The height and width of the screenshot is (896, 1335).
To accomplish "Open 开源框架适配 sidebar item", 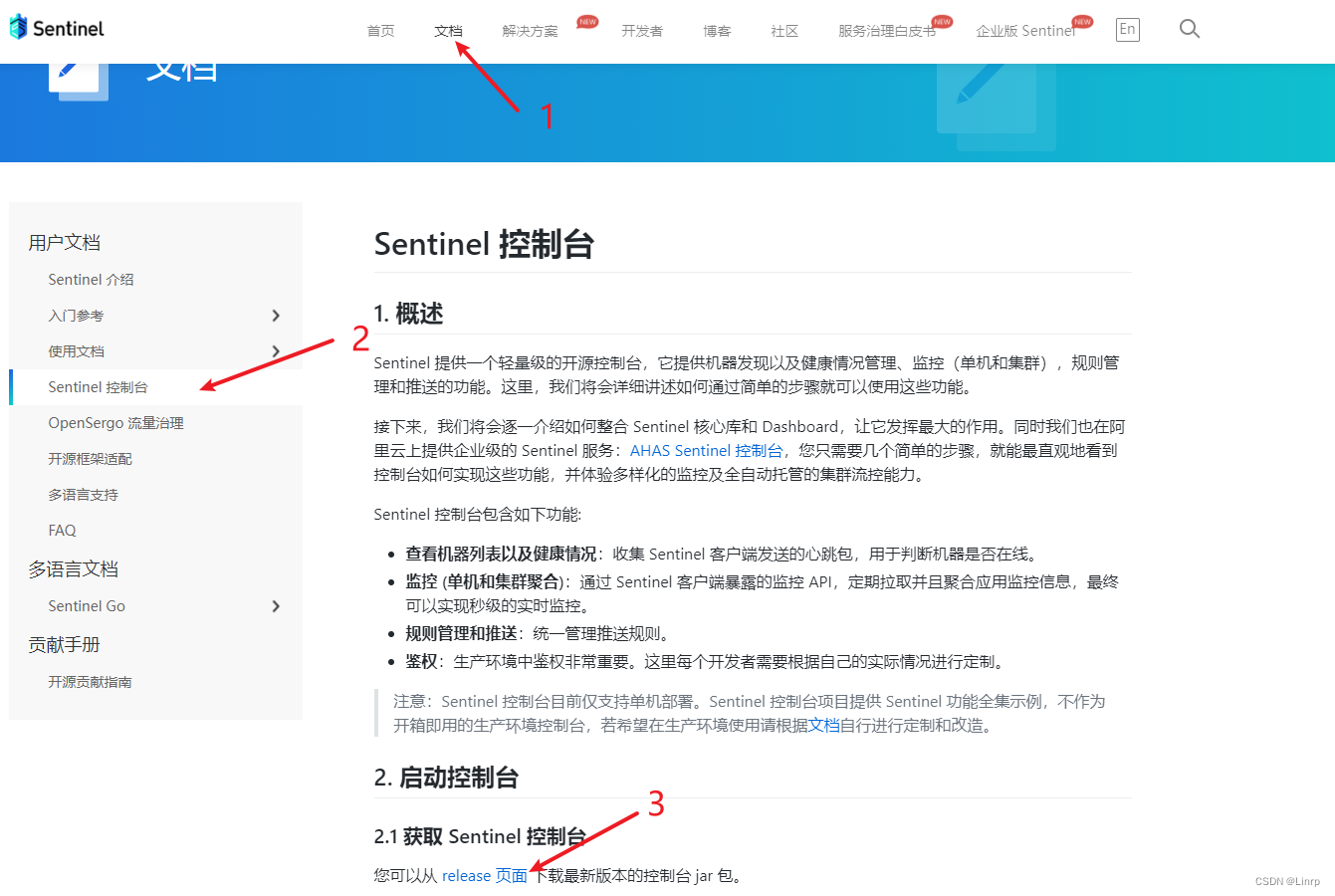I will coord(90,459).
